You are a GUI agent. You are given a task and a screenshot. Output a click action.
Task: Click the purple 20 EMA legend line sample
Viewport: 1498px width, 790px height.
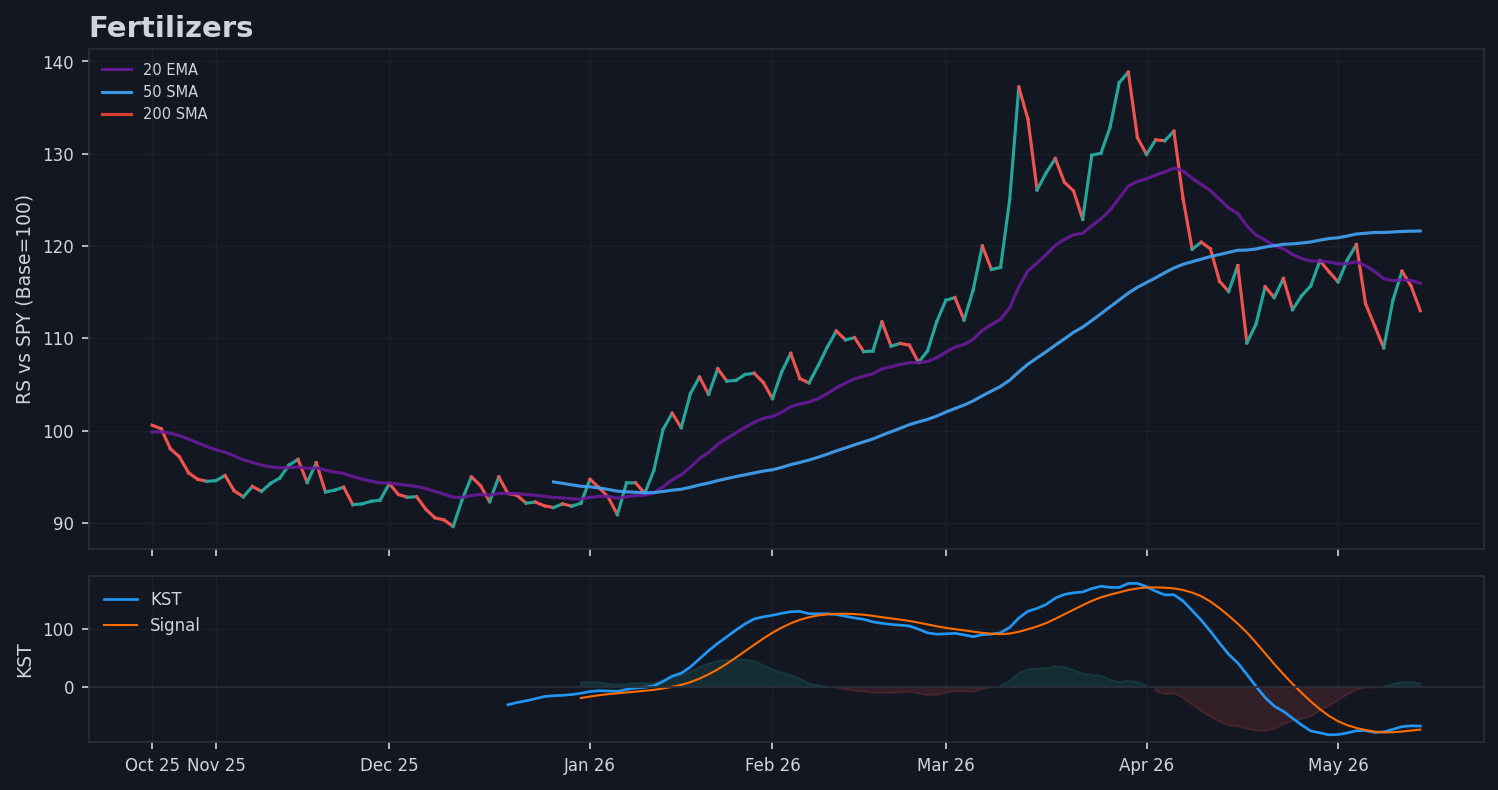pyautogui.click(x=117, y=70)
